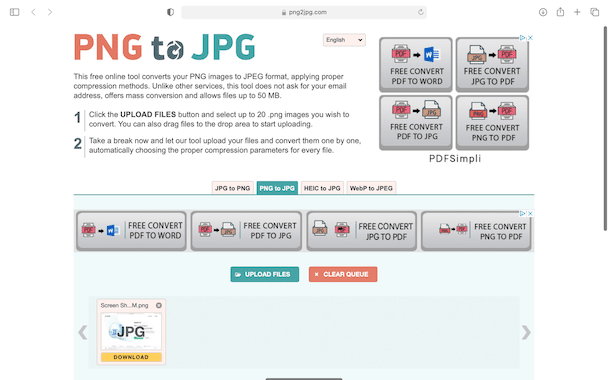Close the horizontal banner ad
Image resolution: width=608 pixels, height=380 pixels.
pos(530,213)
